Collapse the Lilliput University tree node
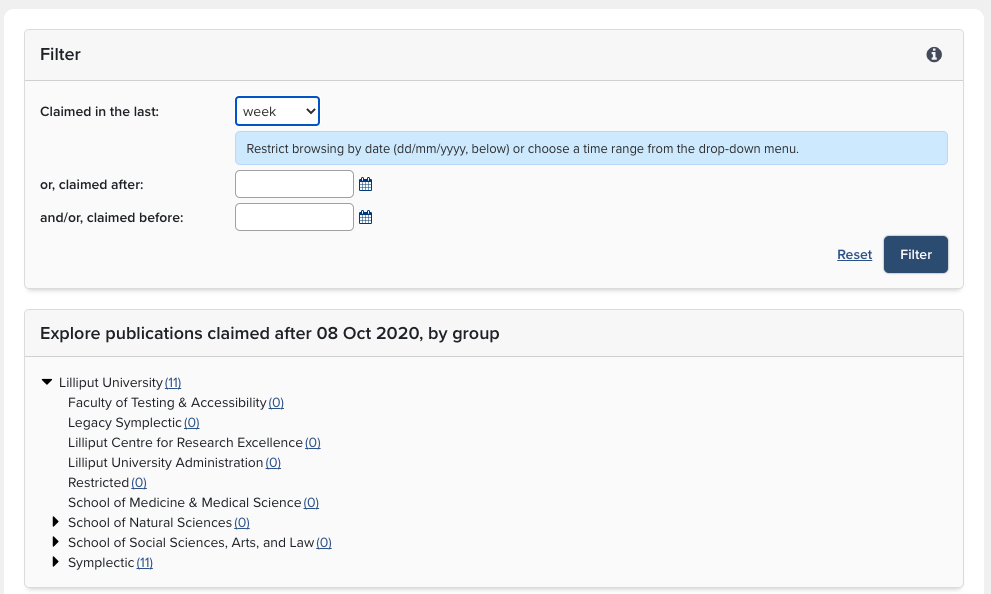This screenshot has height=594, width=991. [47, 382]
